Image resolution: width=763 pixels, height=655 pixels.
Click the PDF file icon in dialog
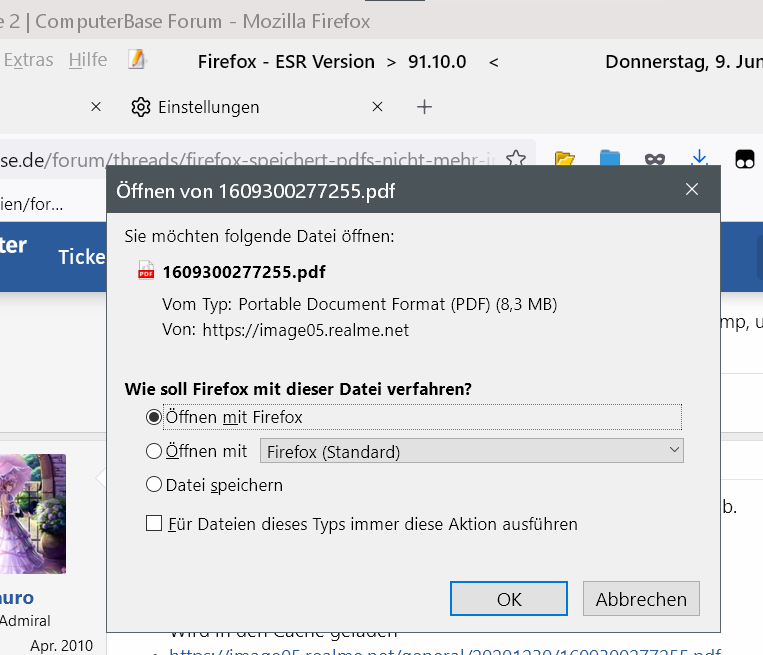click(x=146, y=271)
